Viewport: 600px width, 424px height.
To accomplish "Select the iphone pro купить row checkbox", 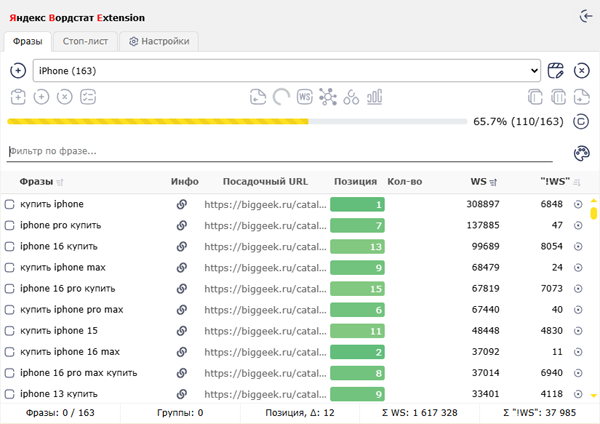I will pyautogui.click(x=10, y=225).
